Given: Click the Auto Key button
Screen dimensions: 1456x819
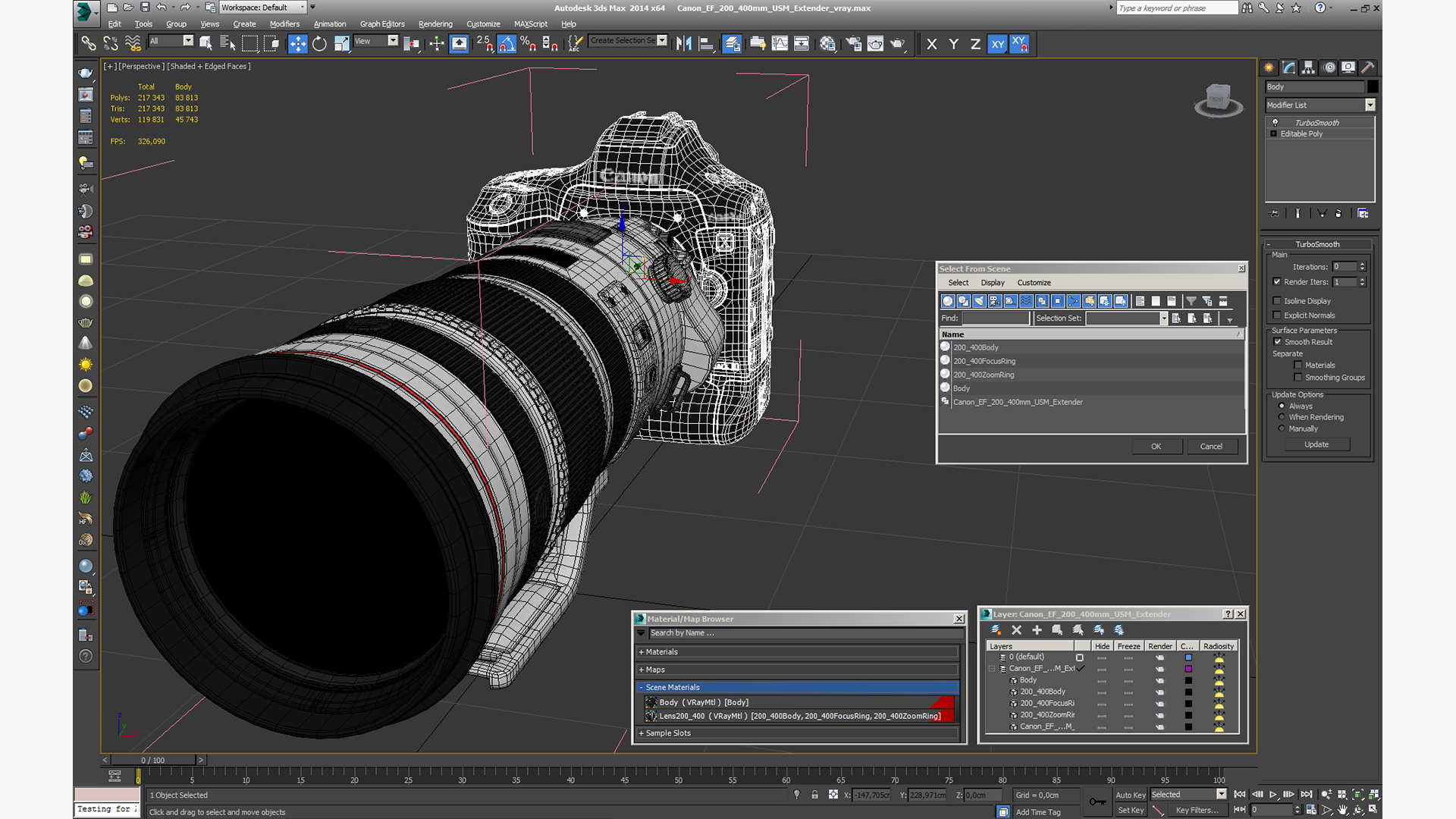Looking at the screenshot, I should click(x=1130, y=795).
